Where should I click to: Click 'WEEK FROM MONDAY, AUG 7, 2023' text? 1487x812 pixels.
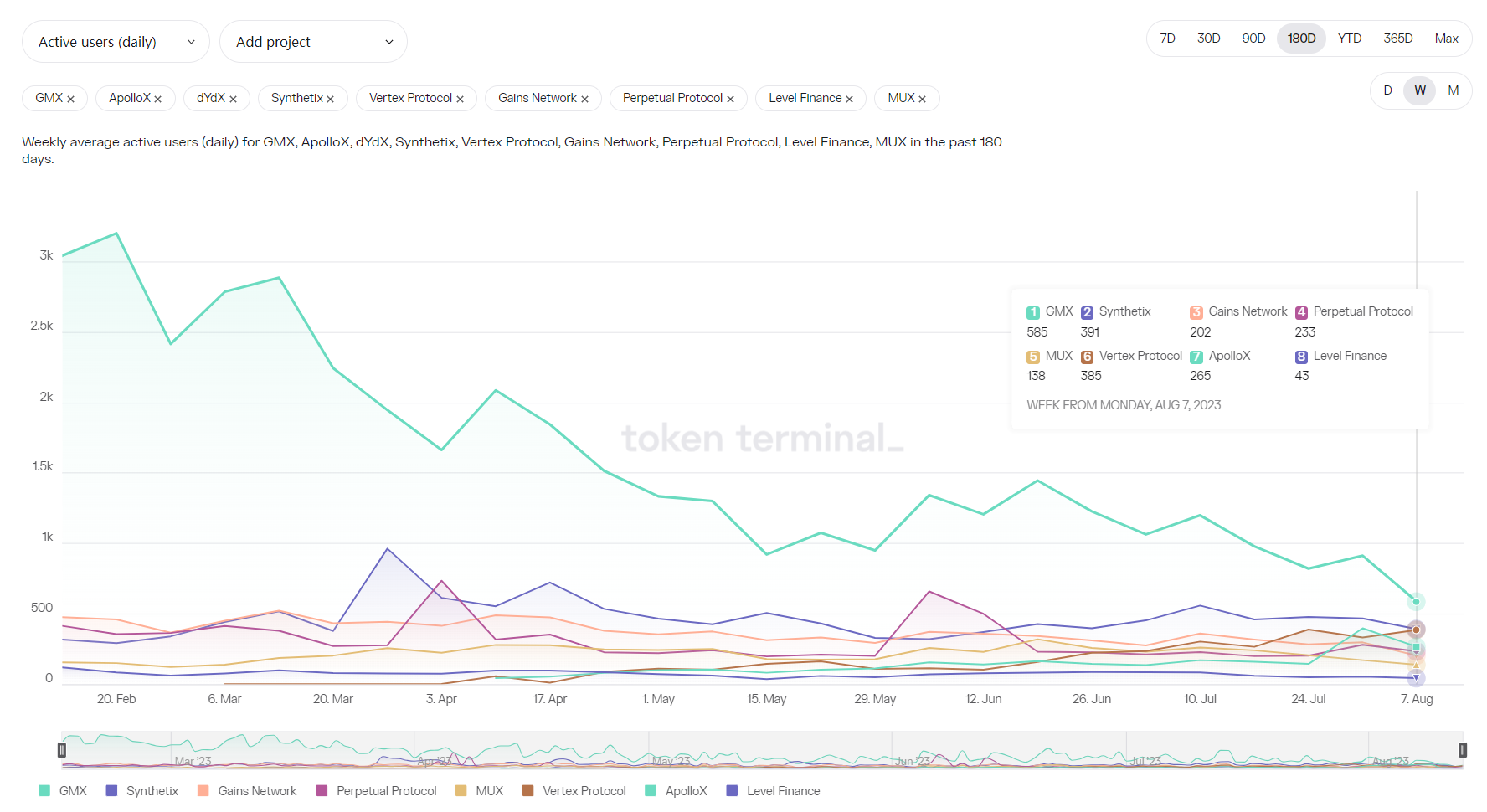point(1124,405)
